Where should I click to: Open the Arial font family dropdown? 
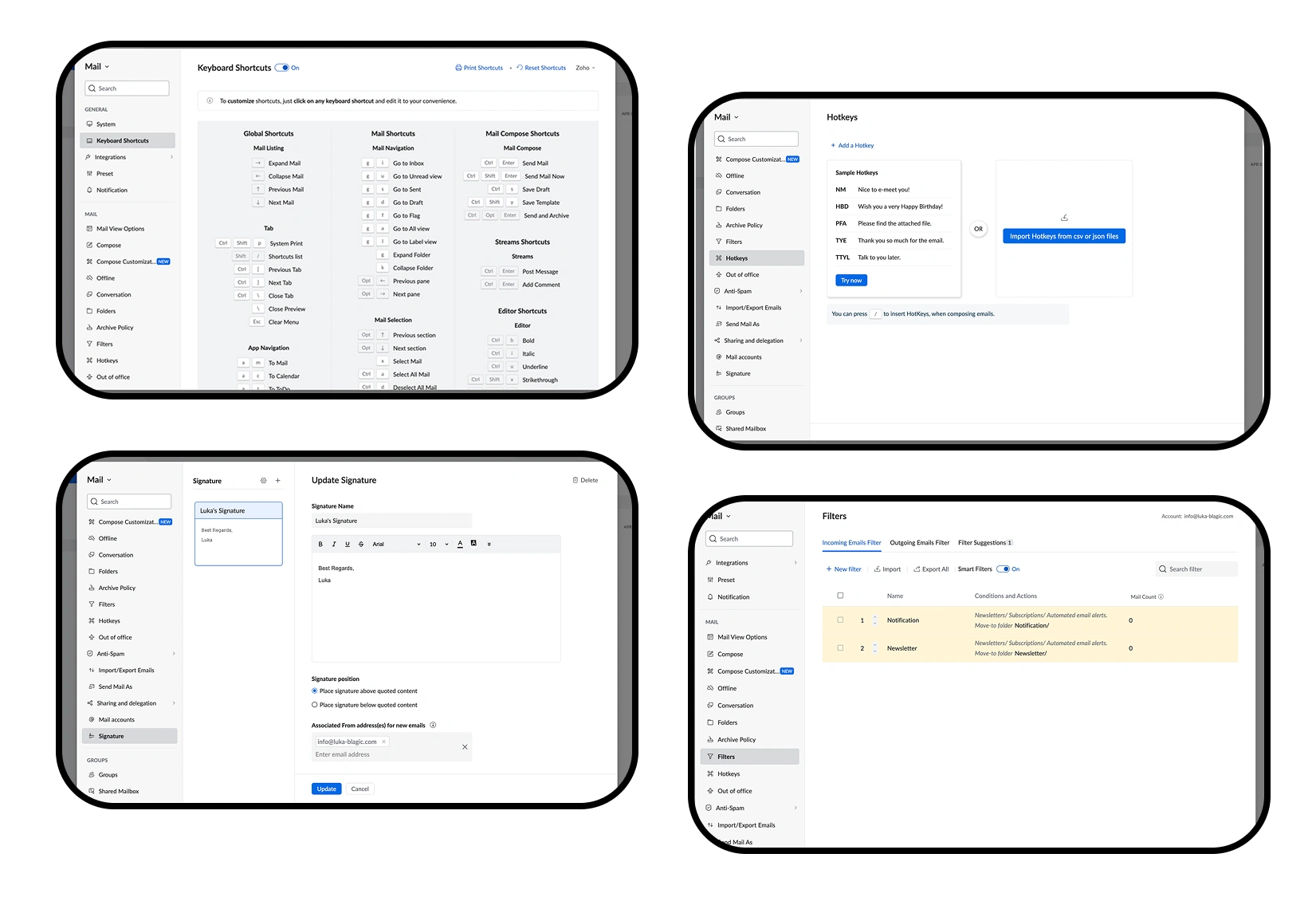[396, 544]
